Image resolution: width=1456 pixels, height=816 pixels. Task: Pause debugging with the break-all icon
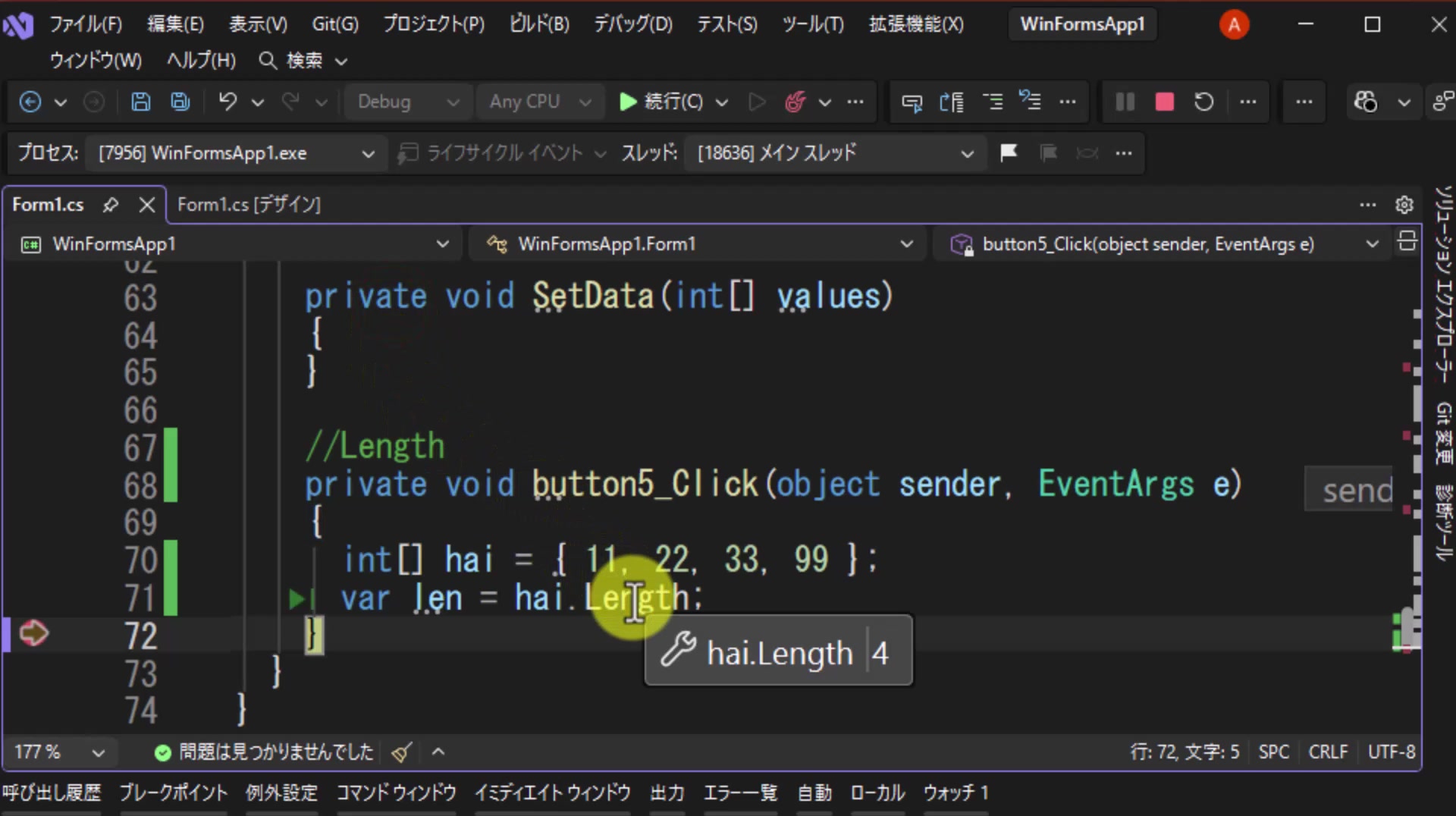point(1125,102)
